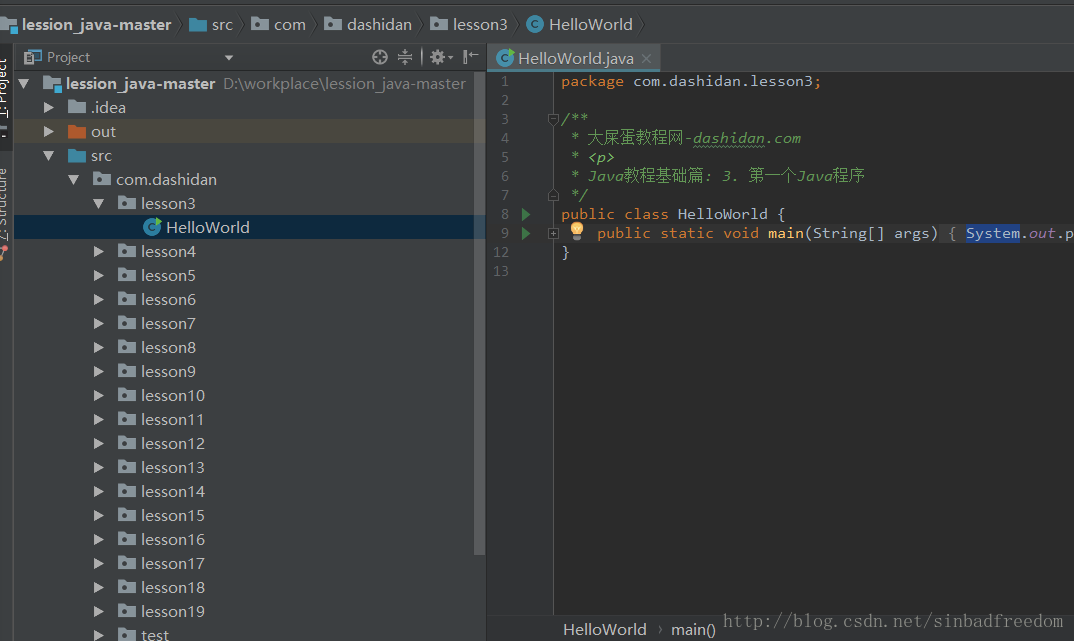1074x641 pixels.
Task: Click the hide Project panel icon
Action: click(x=471, y=58)
